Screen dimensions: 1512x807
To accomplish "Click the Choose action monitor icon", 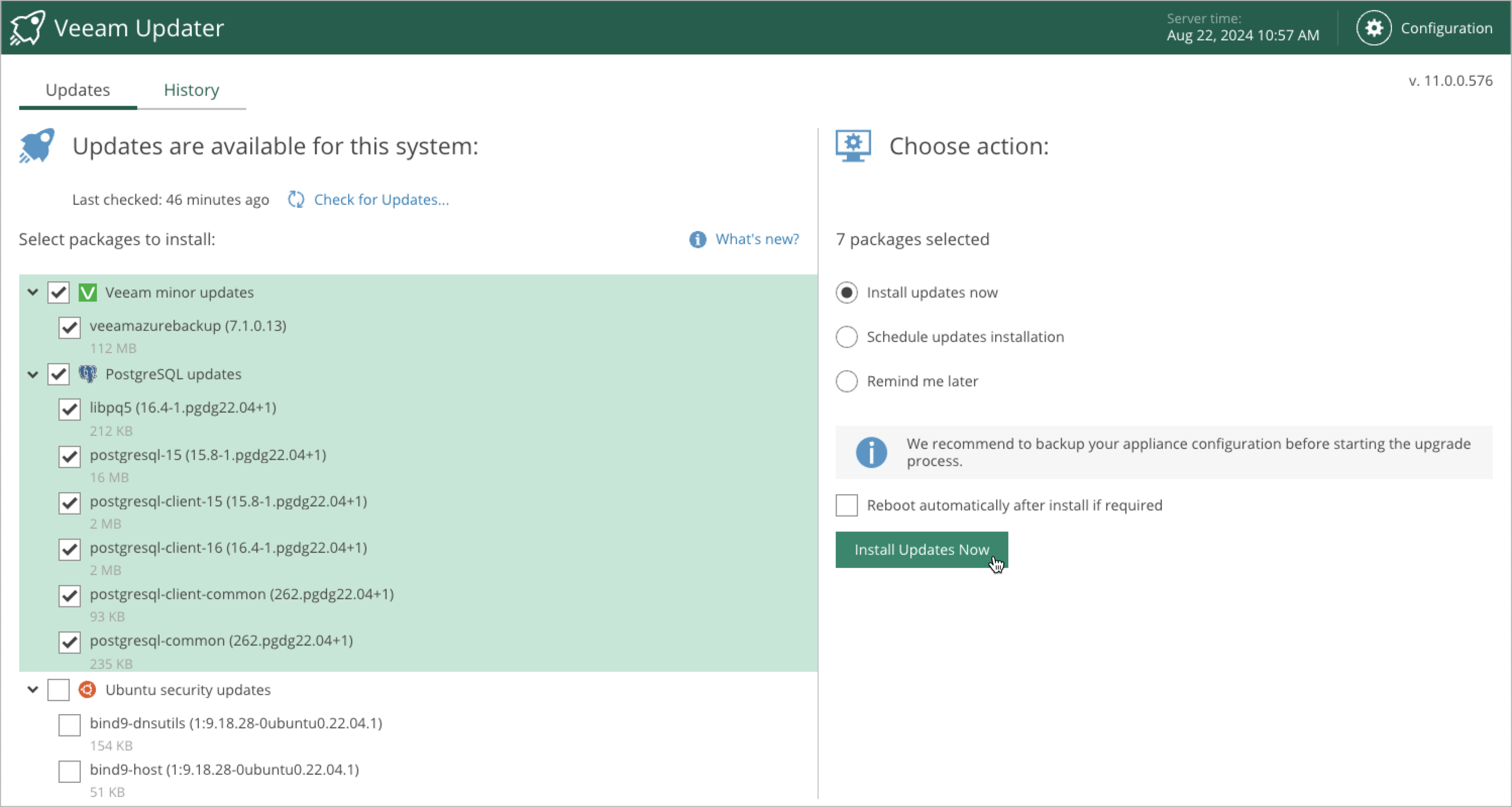I will click(x=853, y=145).
